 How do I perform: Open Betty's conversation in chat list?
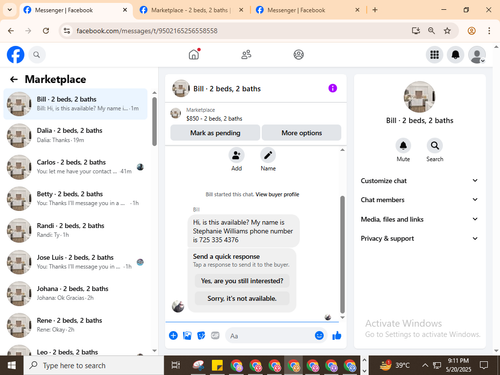pos(75,198)
